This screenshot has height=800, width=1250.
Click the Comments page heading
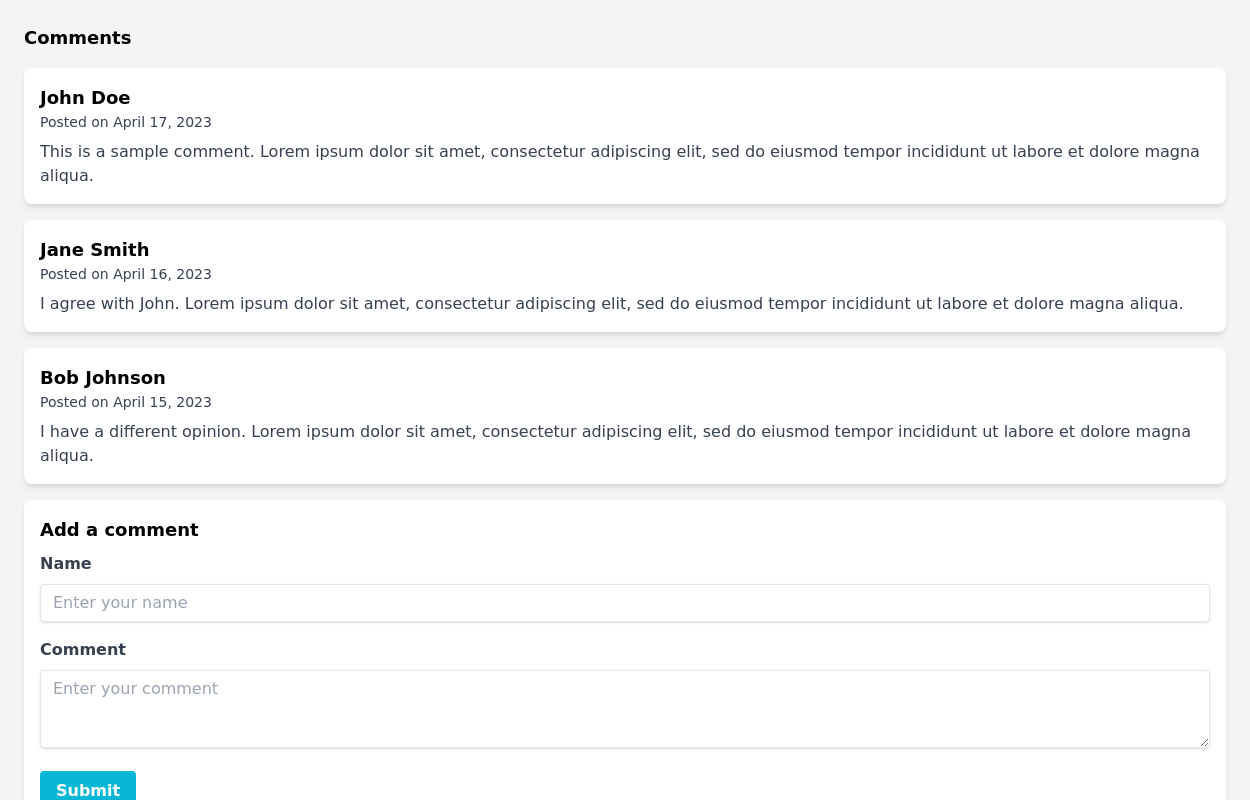point(78,38)
